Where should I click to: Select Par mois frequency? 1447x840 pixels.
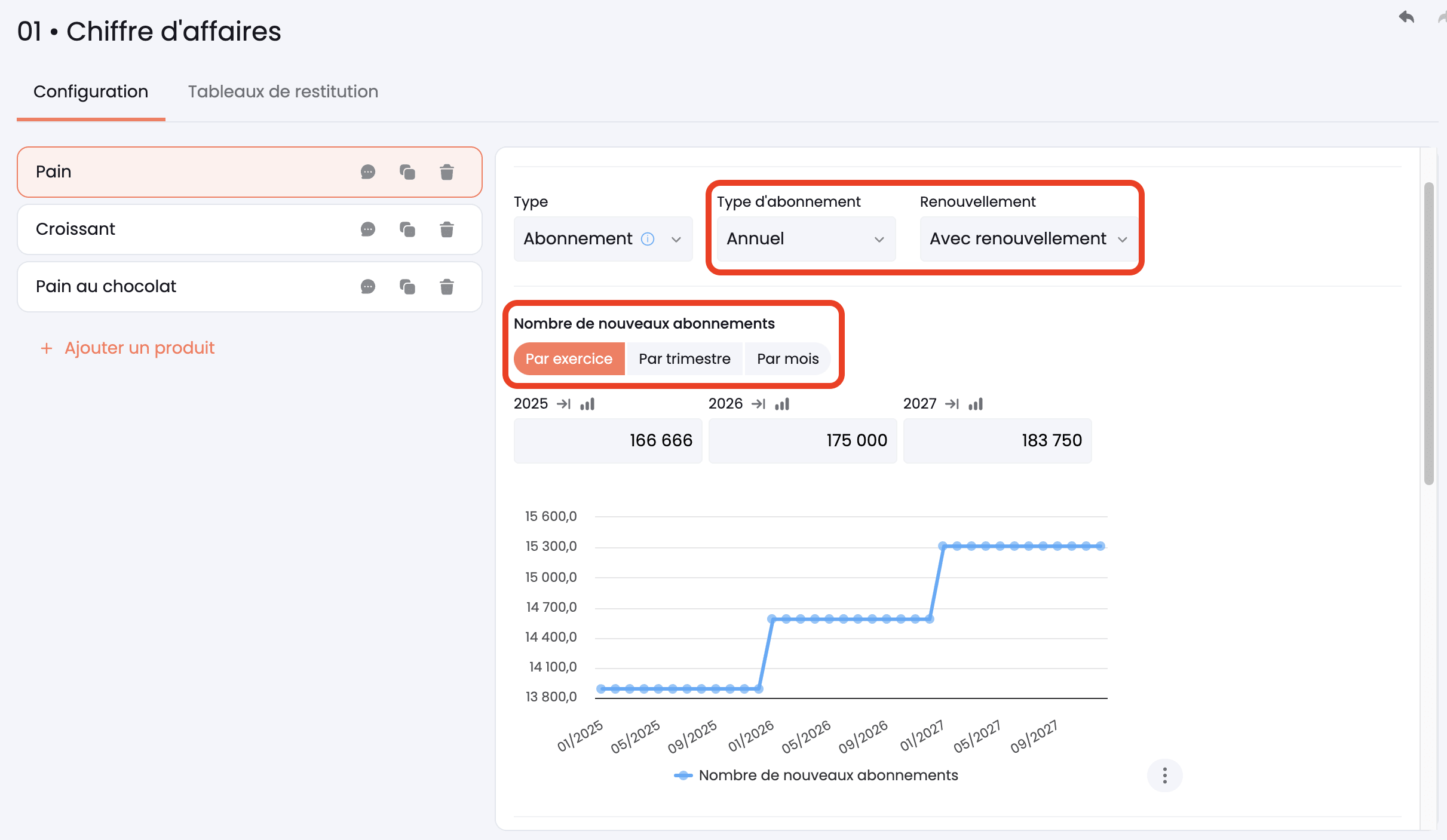(x=787, y=358)
